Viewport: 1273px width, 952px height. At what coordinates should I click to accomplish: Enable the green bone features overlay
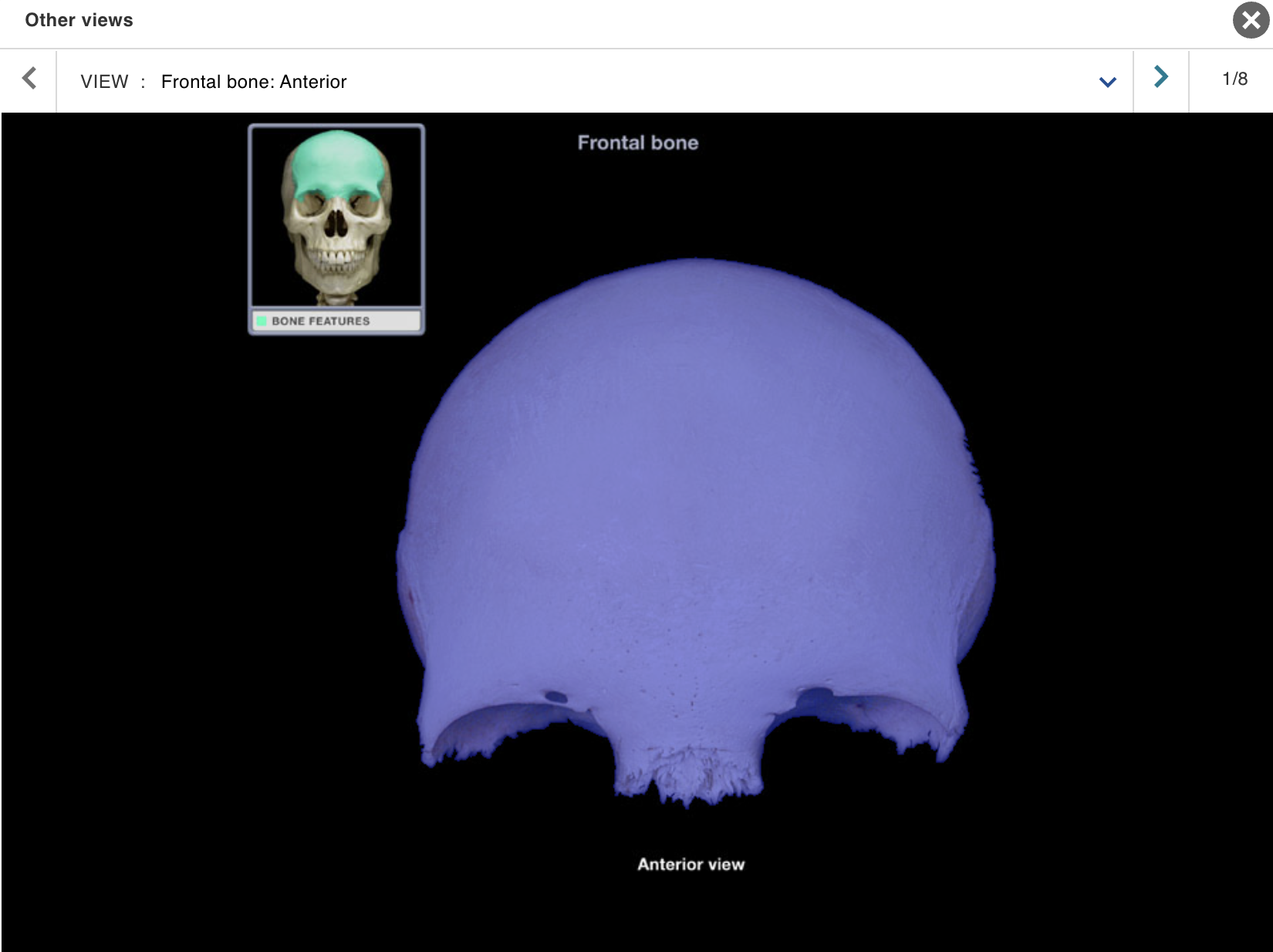321,321
